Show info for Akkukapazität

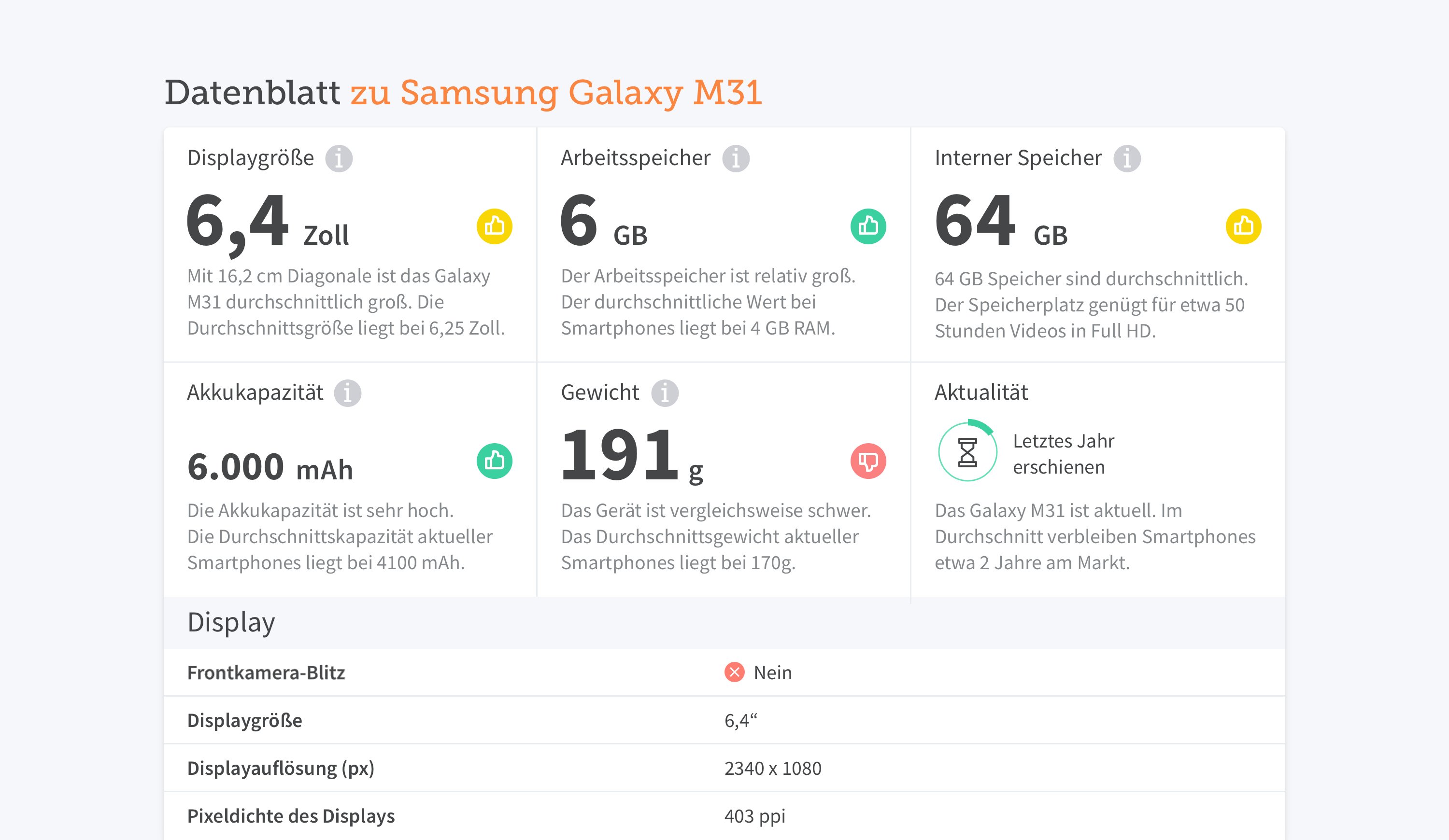click(x=347, y=393)
